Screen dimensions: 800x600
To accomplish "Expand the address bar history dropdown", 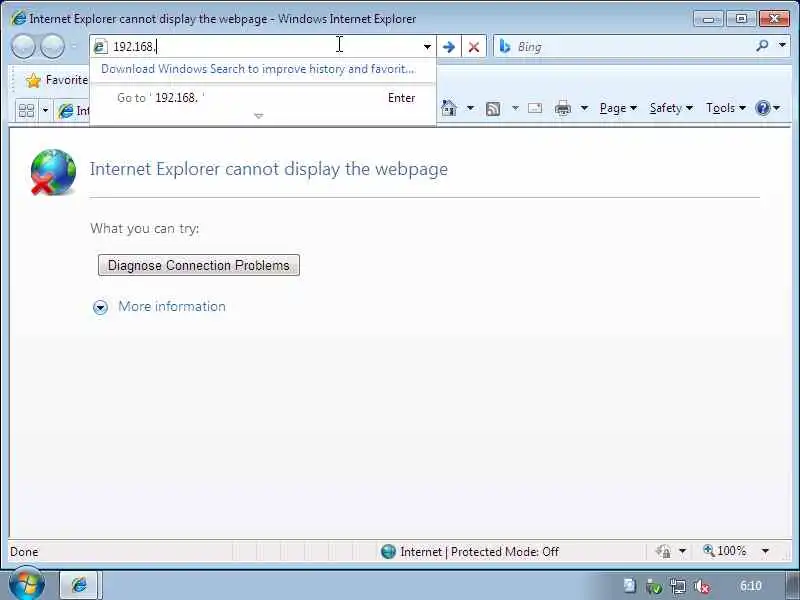I will point(427,47).
